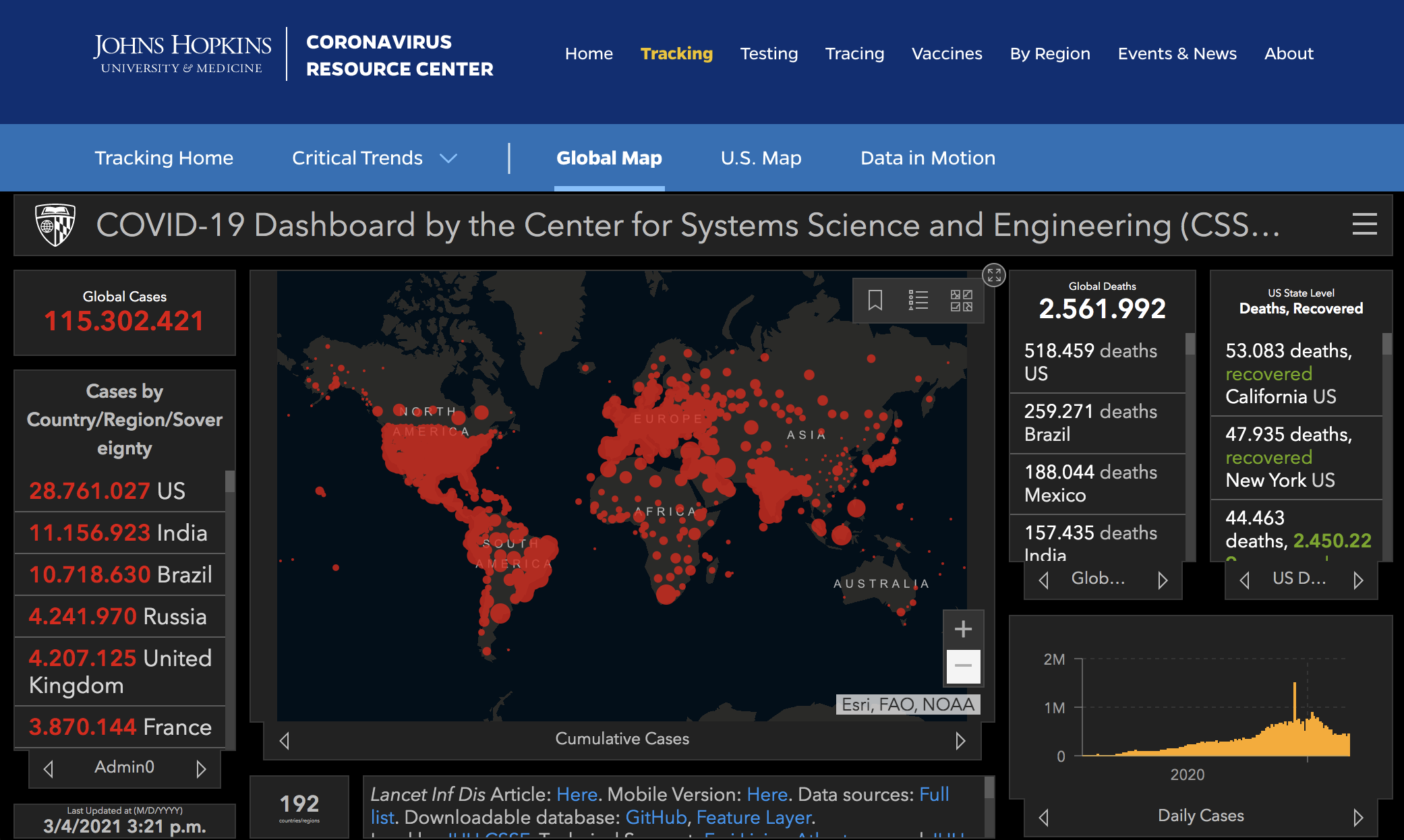This screenshot has width=1404, height=840.
Task: Select the France row with 3.870.144 cases
Action: coord(120,727)
